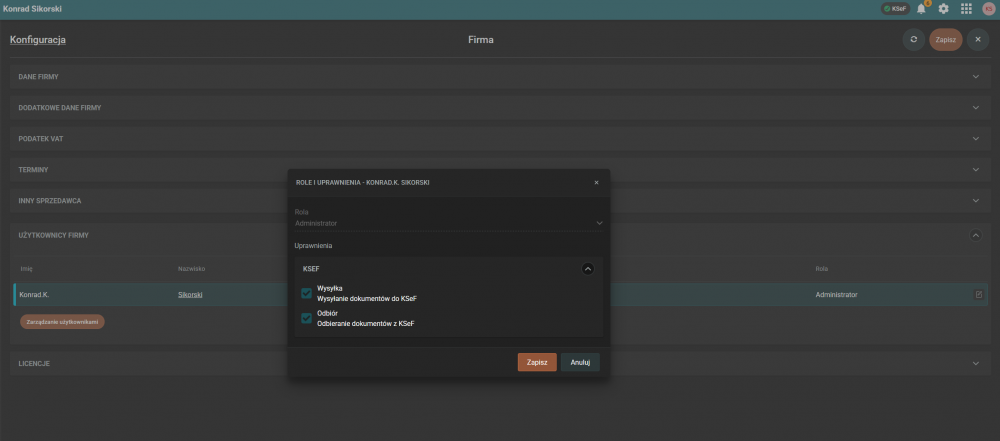Click the Uprawnienia label in dialog

[x=313, y=245]
